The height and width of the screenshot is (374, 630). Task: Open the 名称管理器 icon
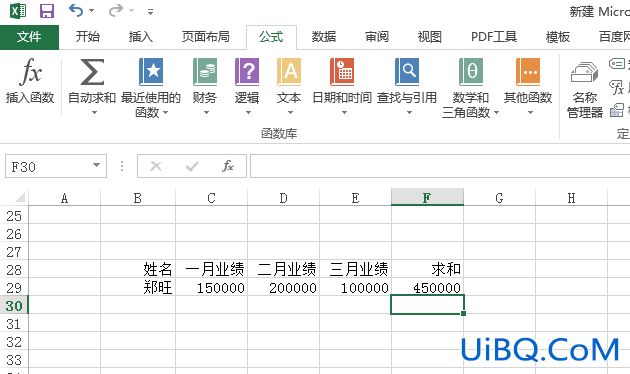(x=584, y=72)
